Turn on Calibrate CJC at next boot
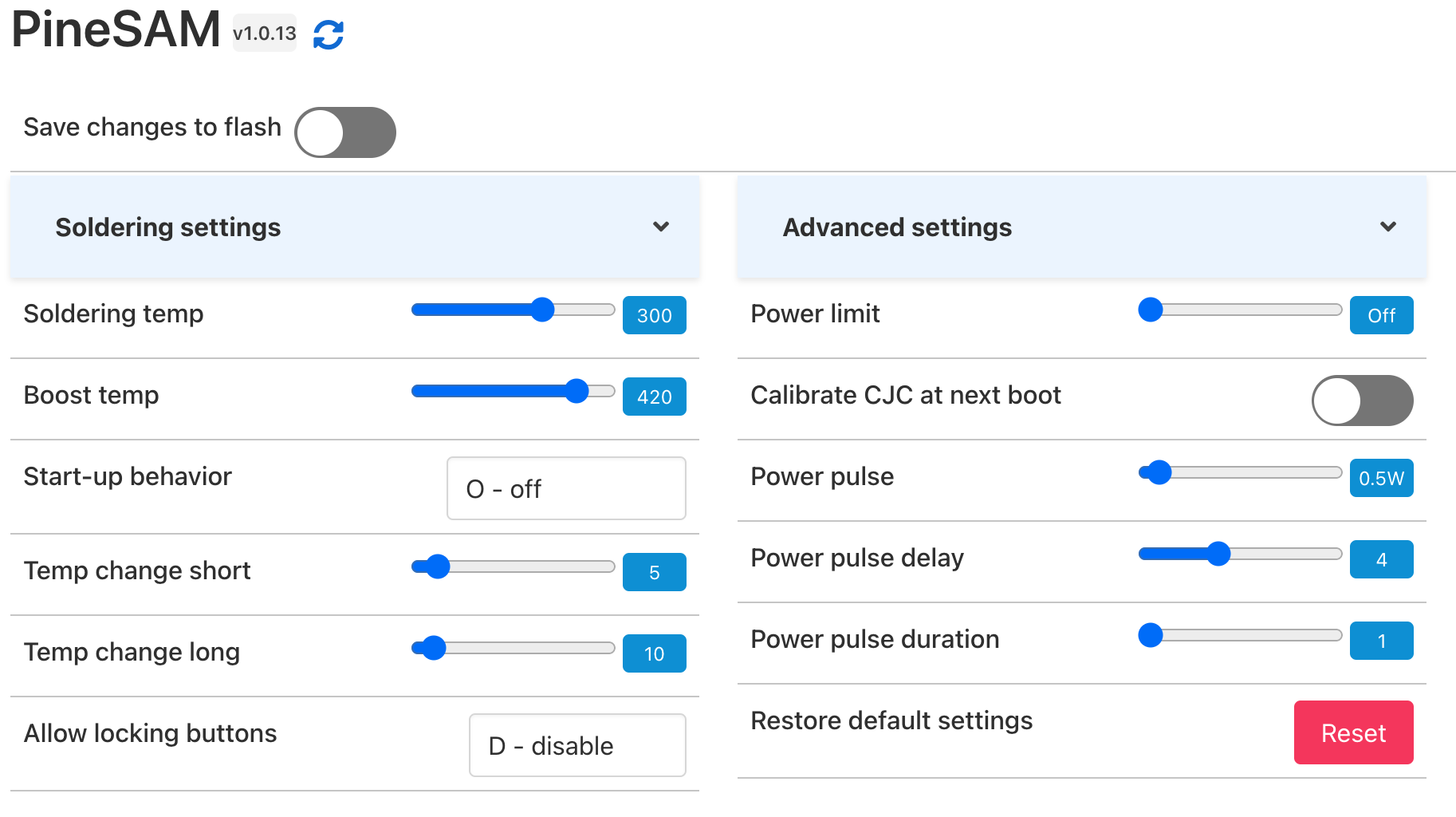 [x=1361, y=400]
